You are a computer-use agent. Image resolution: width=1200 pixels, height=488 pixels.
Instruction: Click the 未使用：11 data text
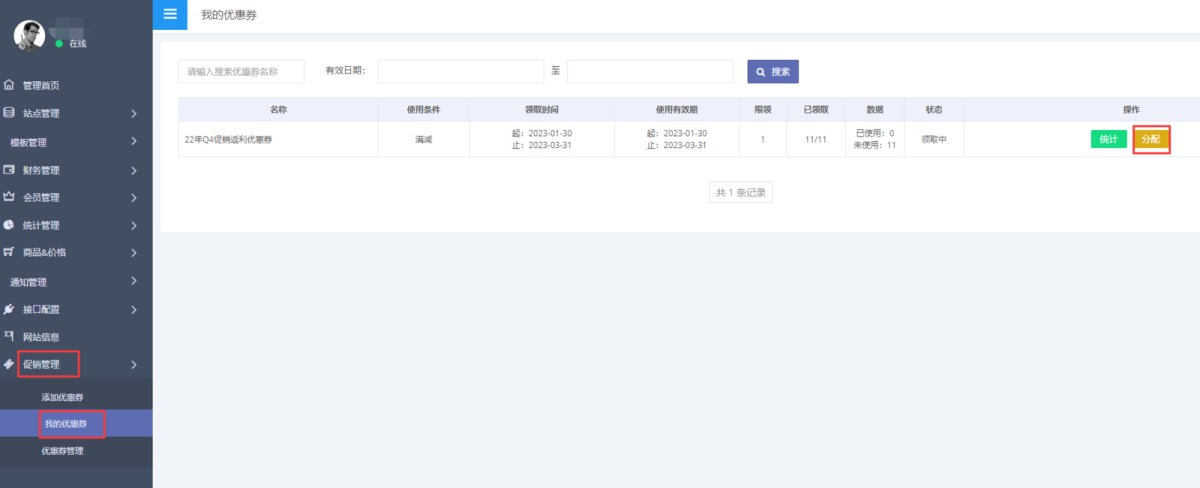tap(875, 146)
